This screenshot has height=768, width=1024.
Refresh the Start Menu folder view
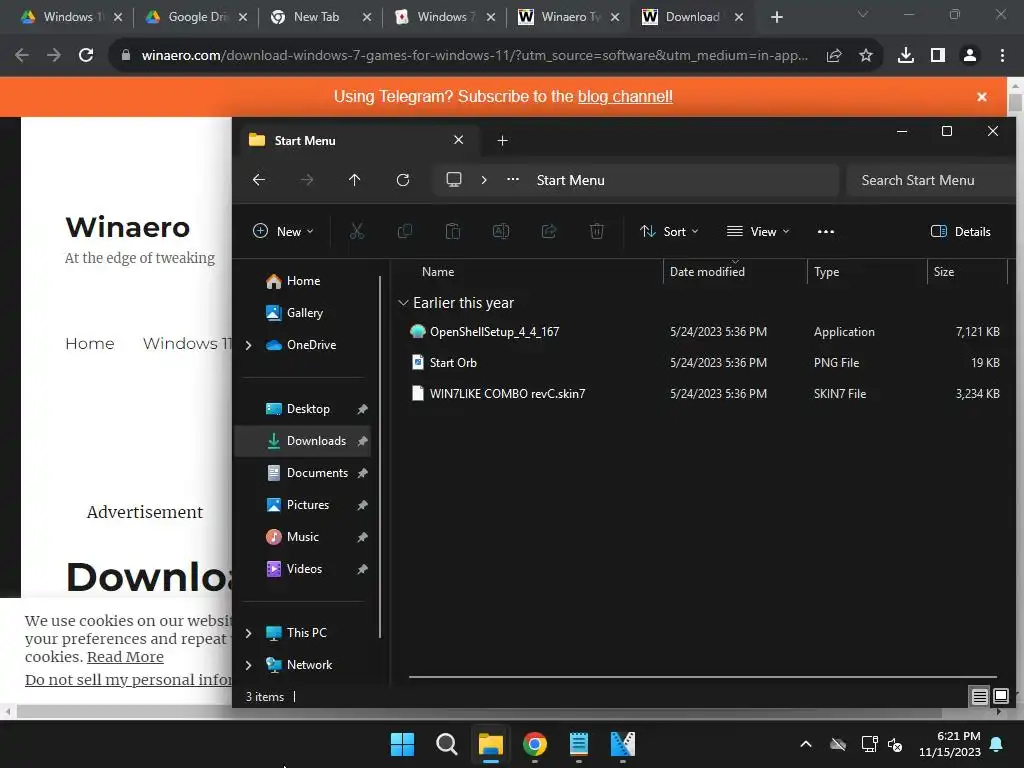click(x=403, y=180)
